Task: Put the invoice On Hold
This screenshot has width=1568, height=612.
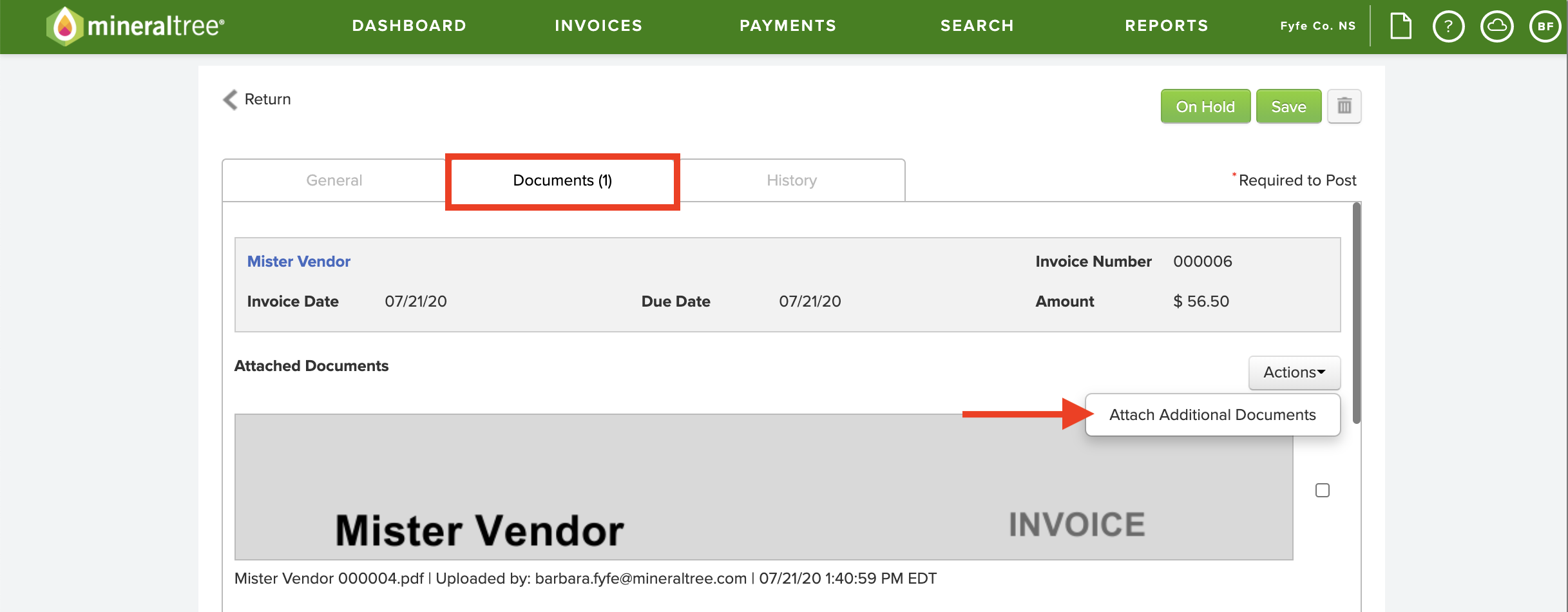Action: (x=1205, y=106)
